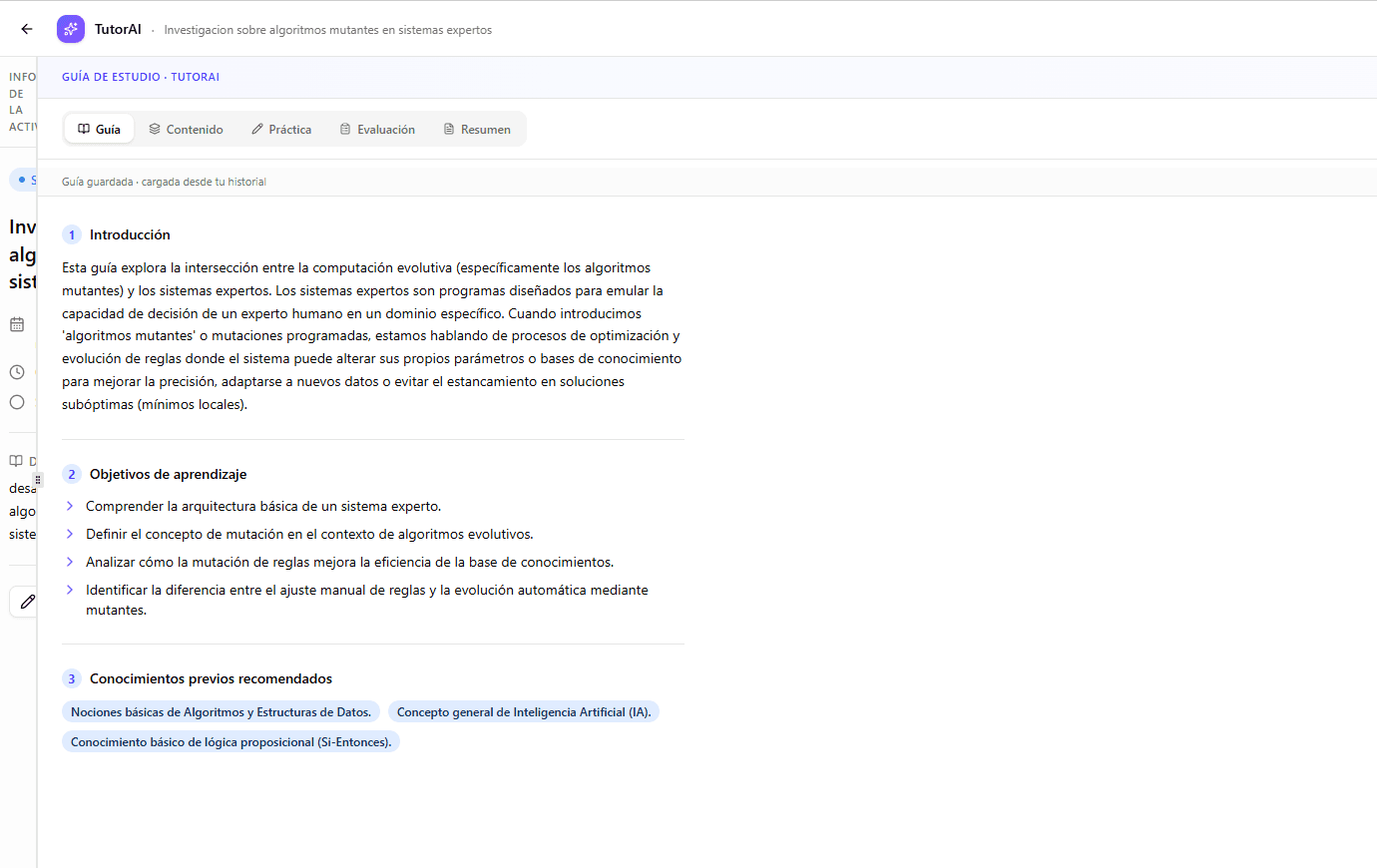The width and height of the screenshot is (1377, 868).
Task: Click the purple TutorAI sparkle logo
Action: 71,29
